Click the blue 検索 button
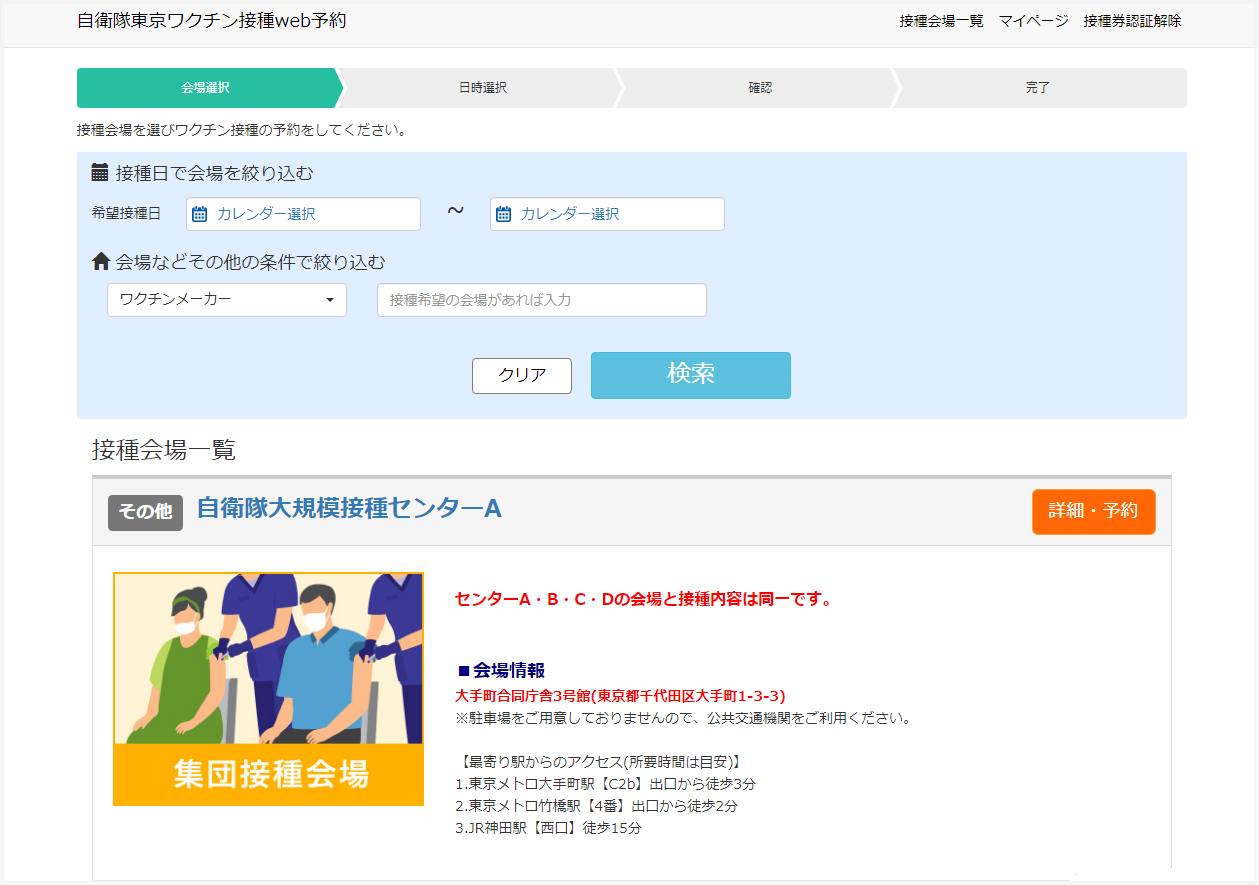 coord(691,375)
